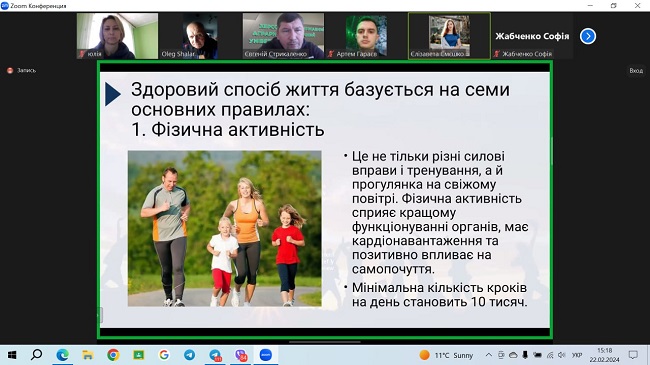Switch the УКР keyboard language indicator
Image resolution: width=650 pixels, height=365 pixels.
(x=577, y=355)
